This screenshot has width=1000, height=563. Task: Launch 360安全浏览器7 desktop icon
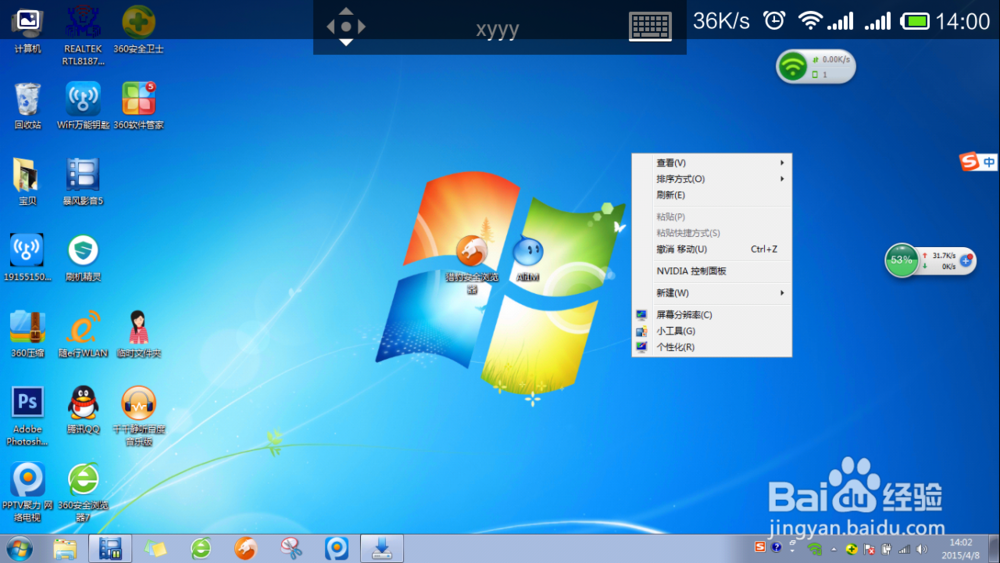coord(83,492)
